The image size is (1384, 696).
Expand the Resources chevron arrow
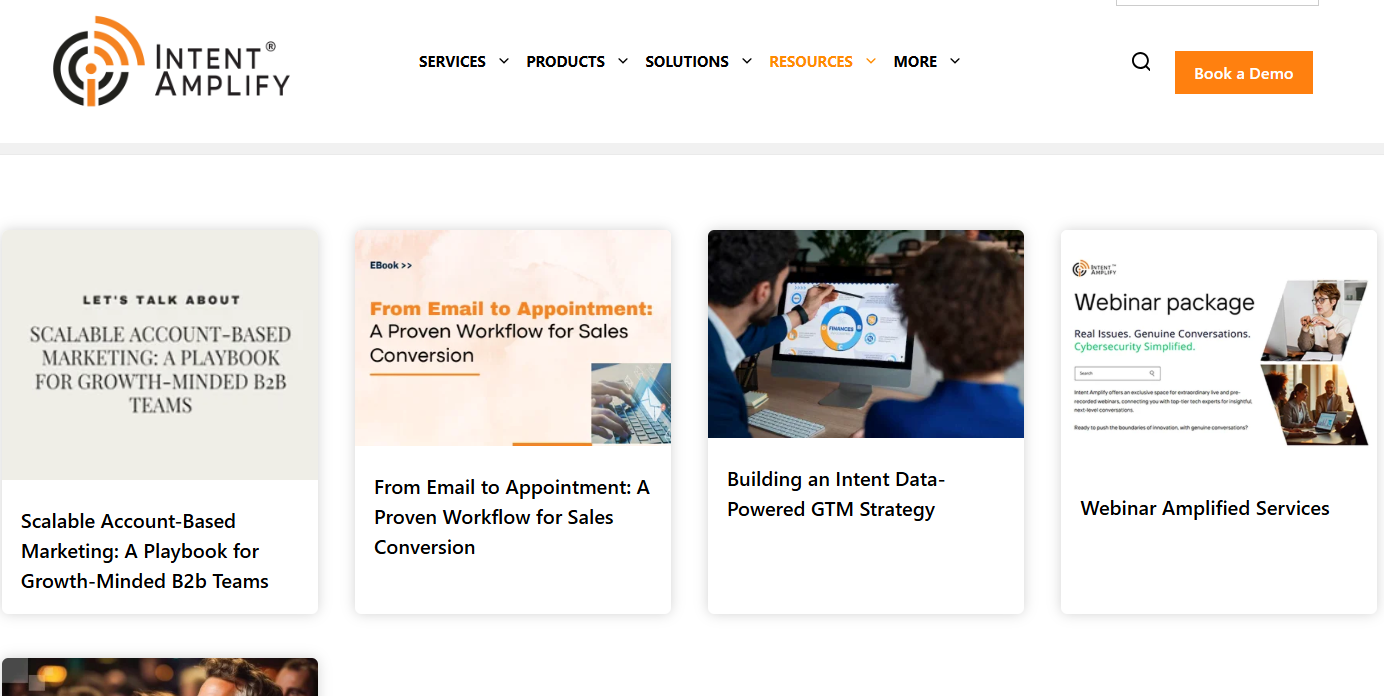(870, 61)
